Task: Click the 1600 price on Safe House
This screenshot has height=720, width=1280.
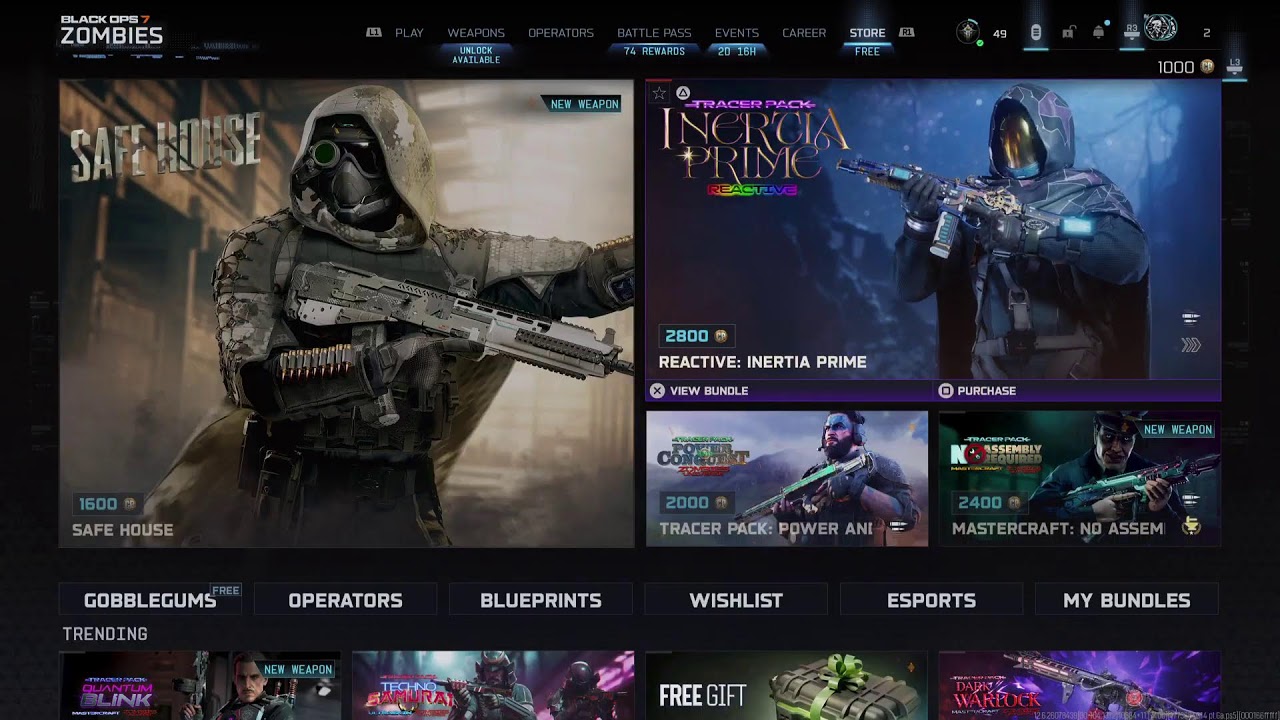Action: coord(98,504)
